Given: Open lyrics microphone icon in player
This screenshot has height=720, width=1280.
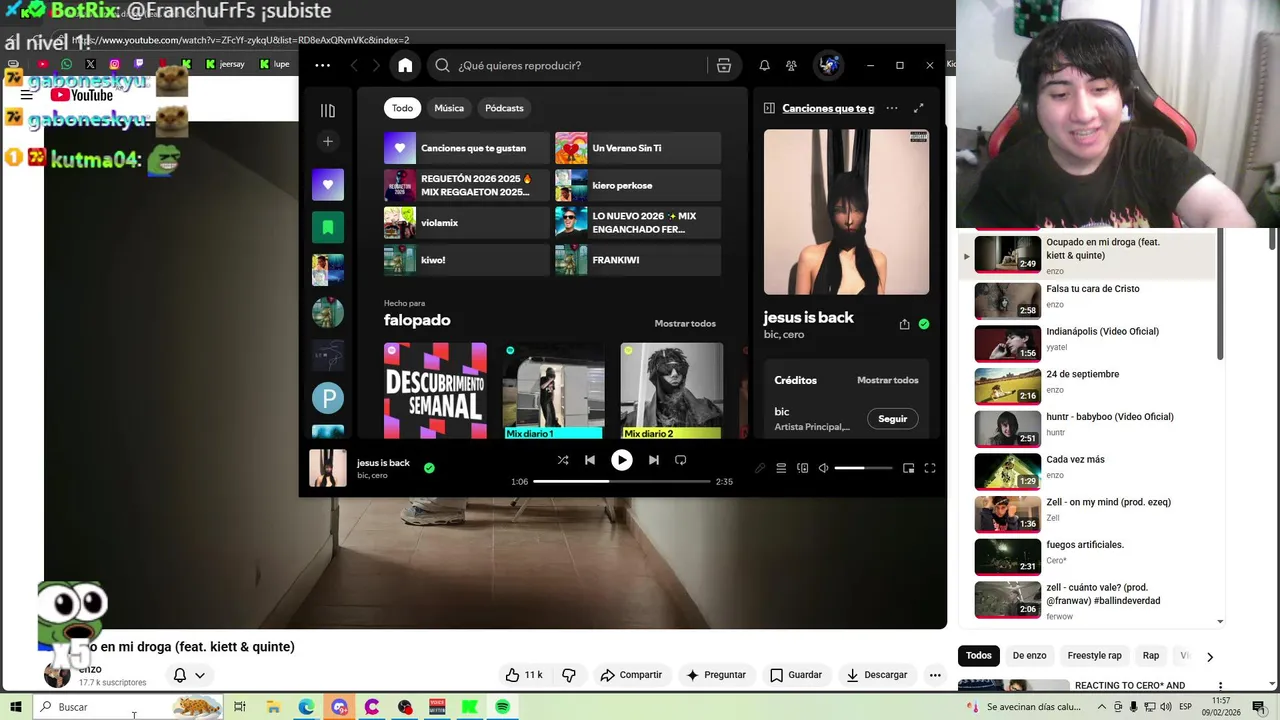Looking at the screenshot, I should click(760, 468).
